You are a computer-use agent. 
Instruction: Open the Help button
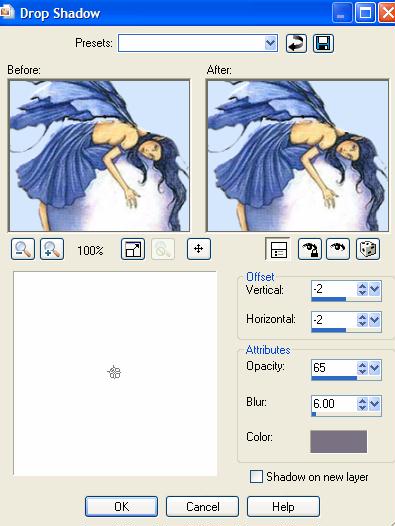pyautogui.click(x=283, y=507)
